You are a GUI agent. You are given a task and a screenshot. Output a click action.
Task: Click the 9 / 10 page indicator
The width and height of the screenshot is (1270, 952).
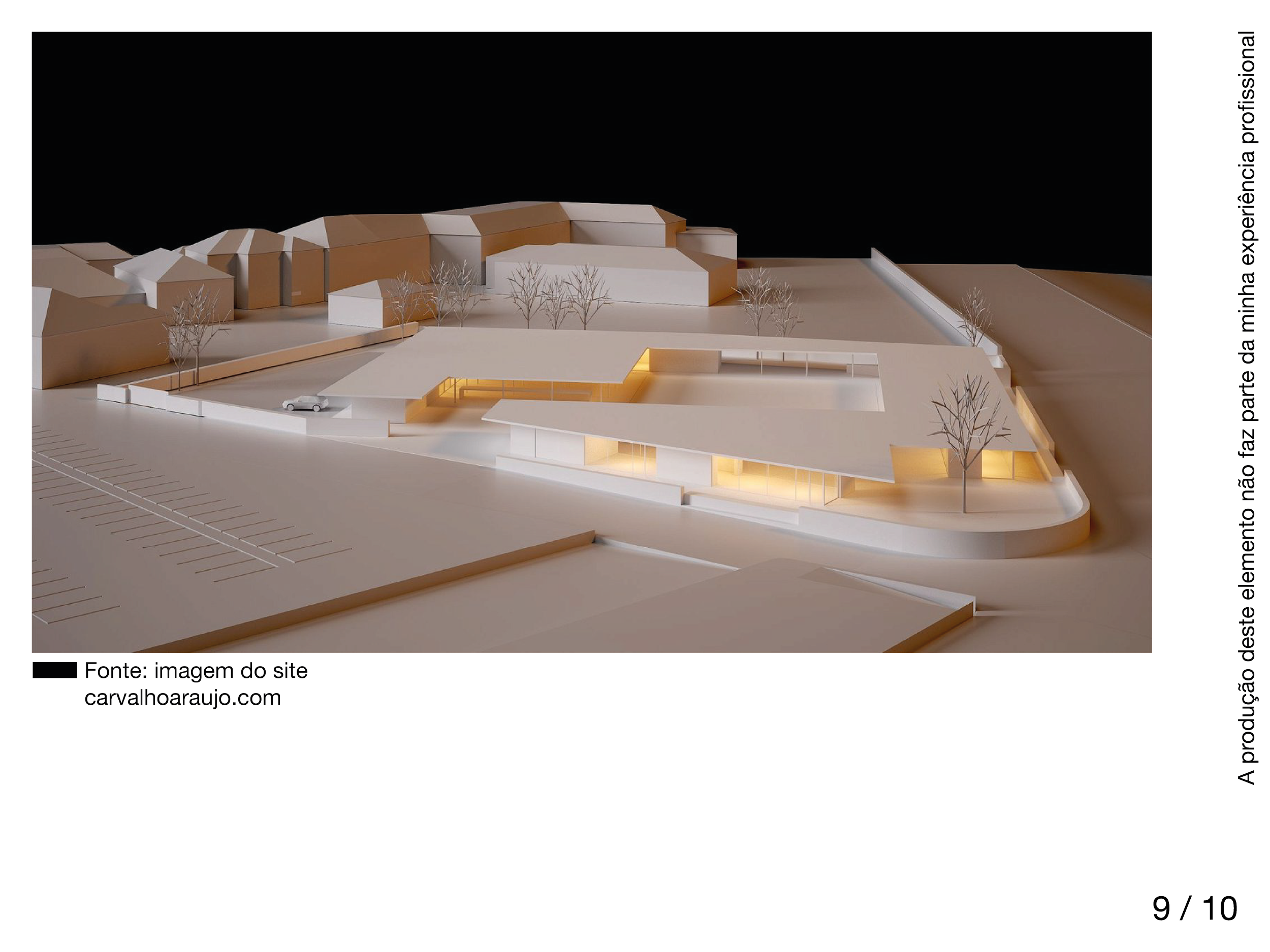[1194, 909]
